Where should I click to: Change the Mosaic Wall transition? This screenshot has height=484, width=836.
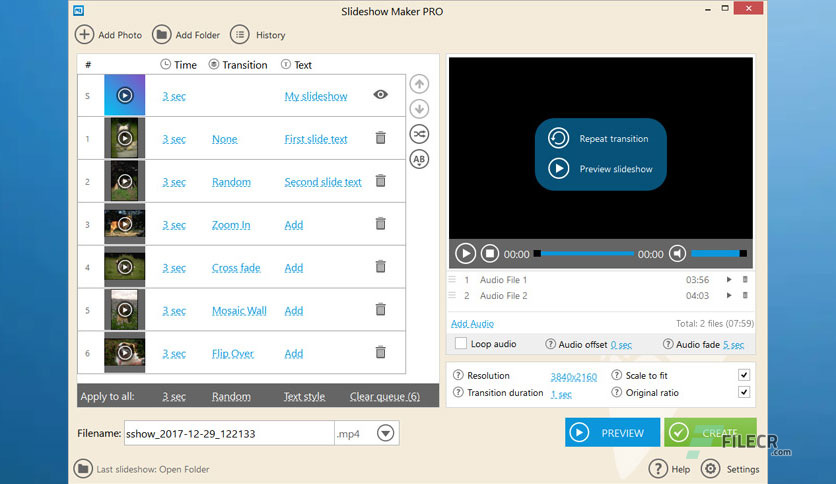coord(239,311)
